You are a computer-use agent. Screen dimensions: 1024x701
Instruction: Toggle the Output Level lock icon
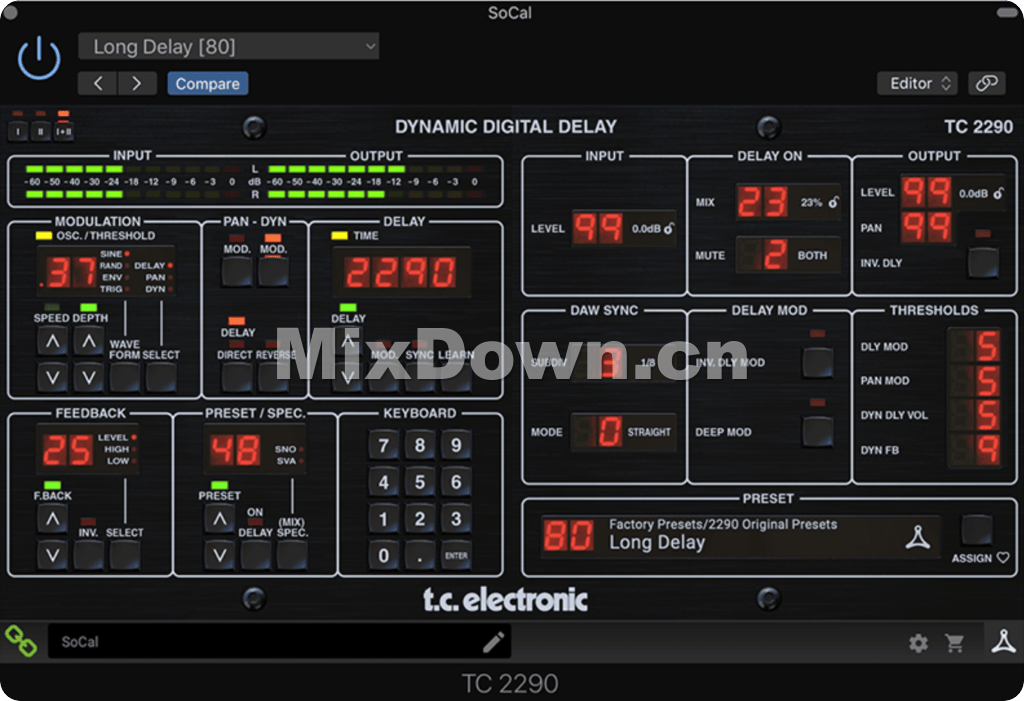(x=998, y=193)
